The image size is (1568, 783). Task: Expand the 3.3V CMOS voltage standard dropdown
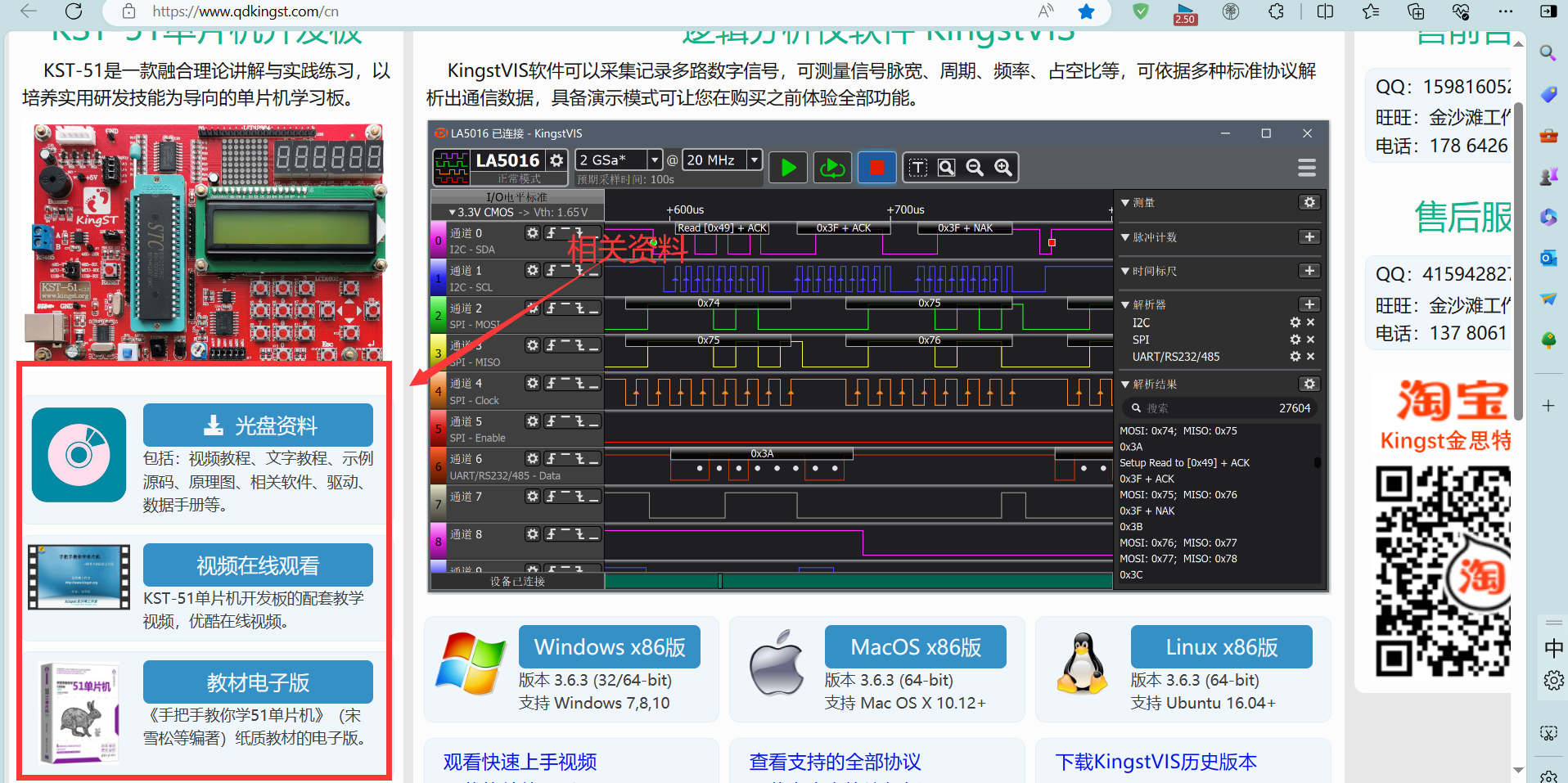[x=517, y=212]
